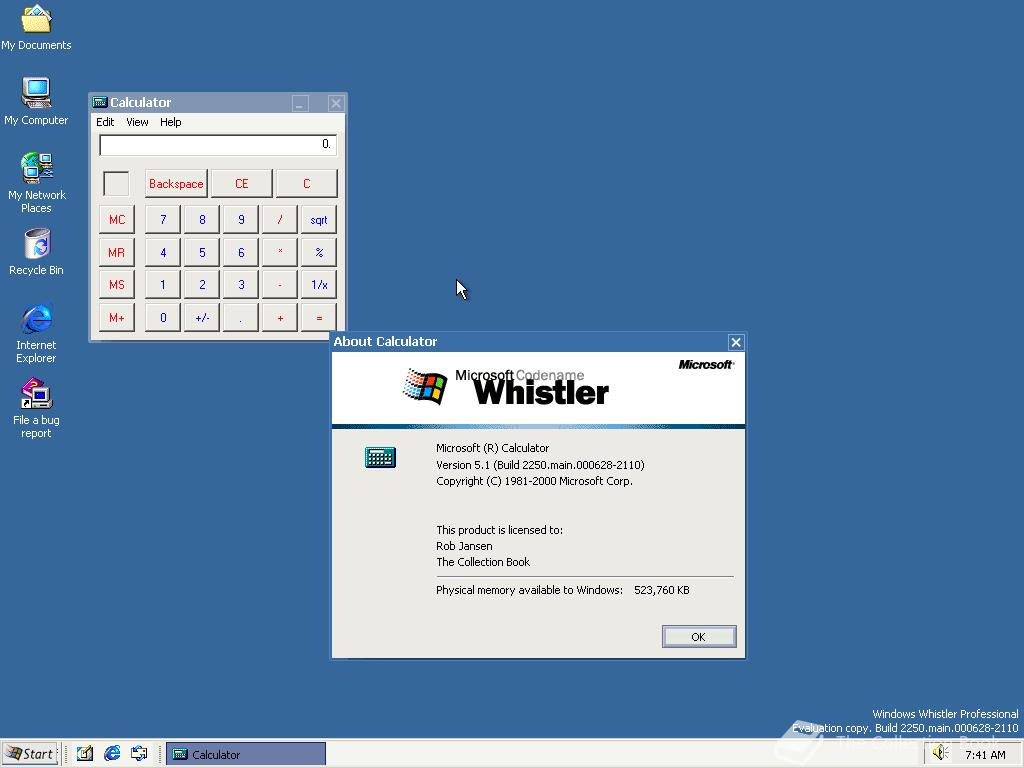Click calculator digit 3 key

[x=241, y=285]
